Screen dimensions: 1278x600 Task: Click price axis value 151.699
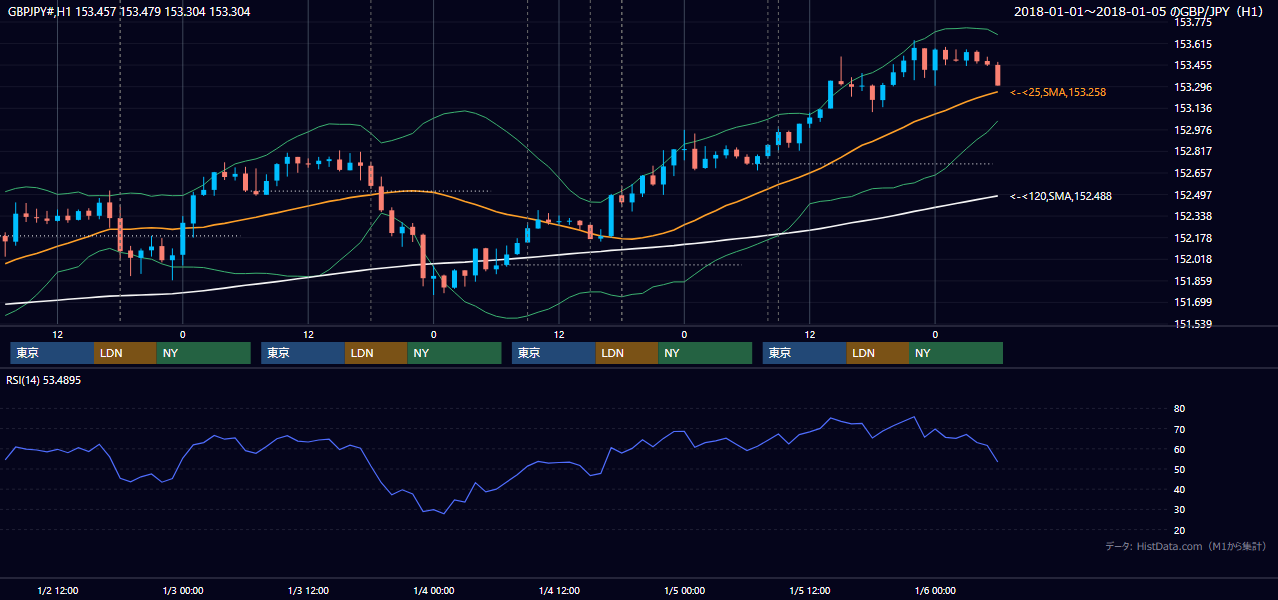pos(1193,302)
